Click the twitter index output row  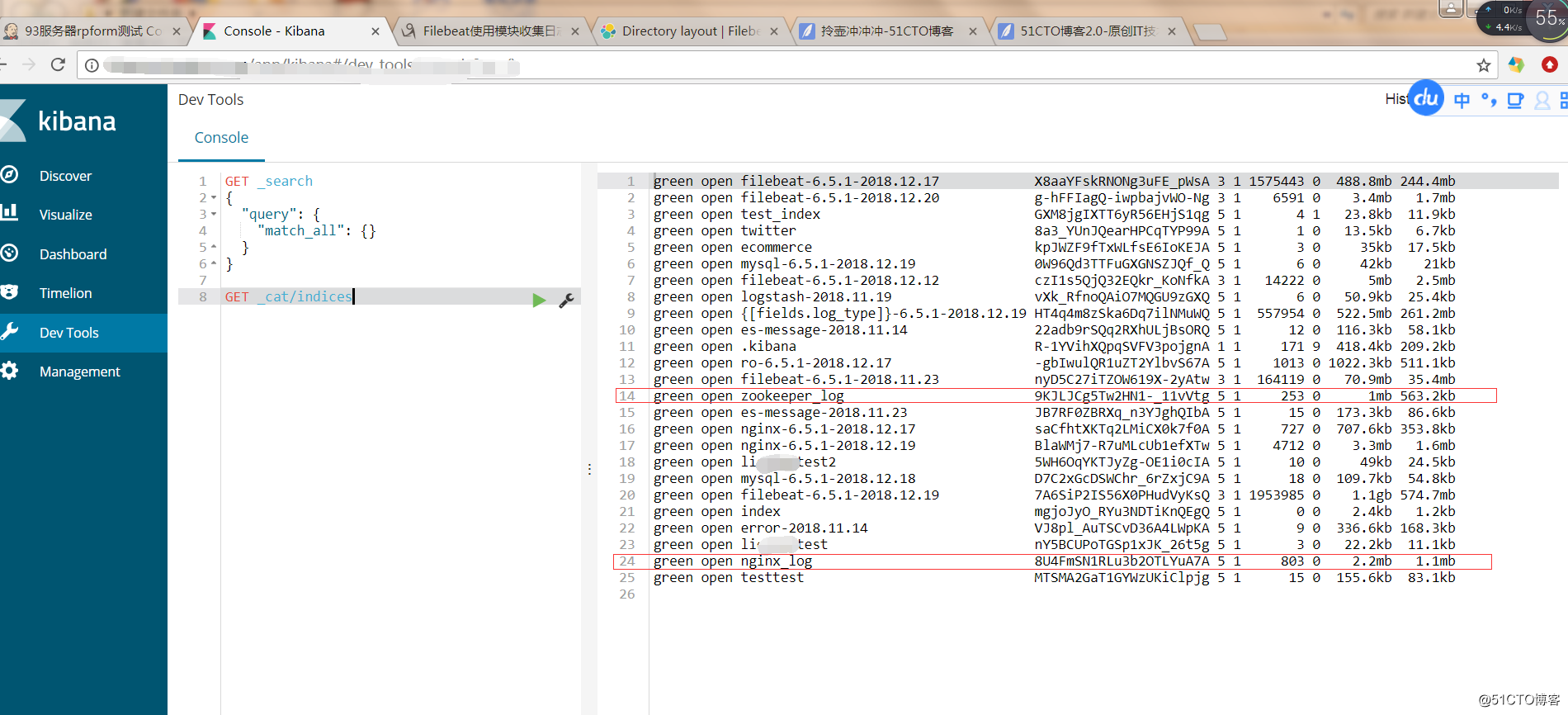coord(1054,231)
